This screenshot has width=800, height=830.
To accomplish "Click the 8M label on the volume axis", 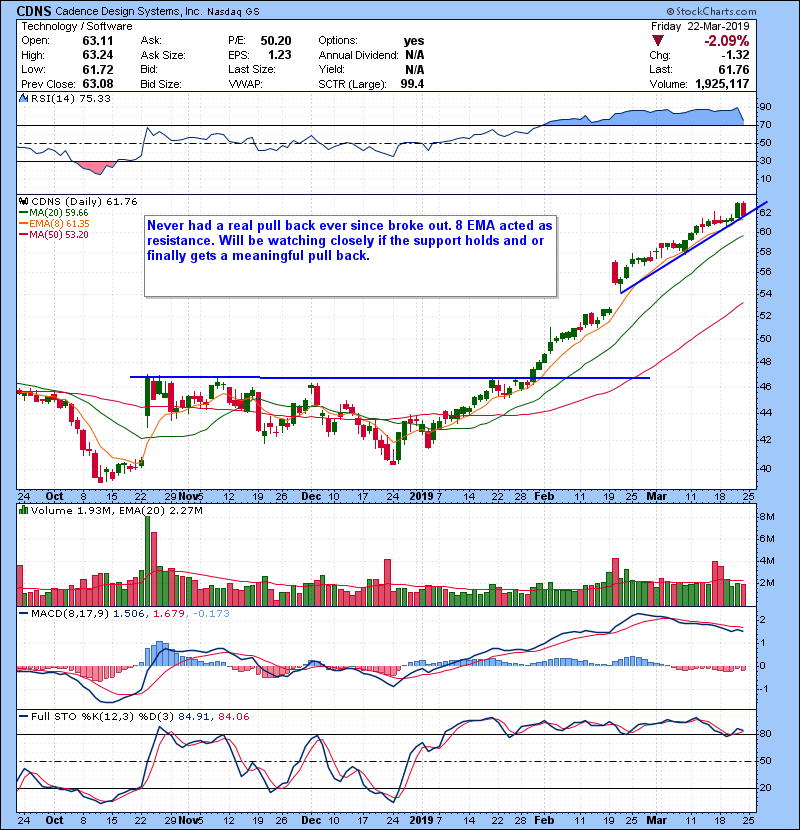I will tap(767, 517).
